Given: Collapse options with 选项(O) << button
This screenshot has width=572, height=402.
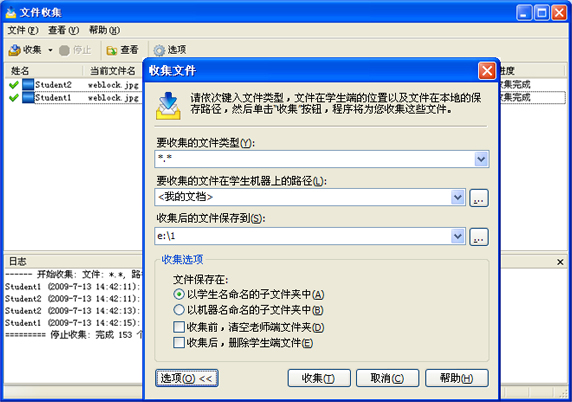Looking at the screenshot, I should click(x=187, y=378).
